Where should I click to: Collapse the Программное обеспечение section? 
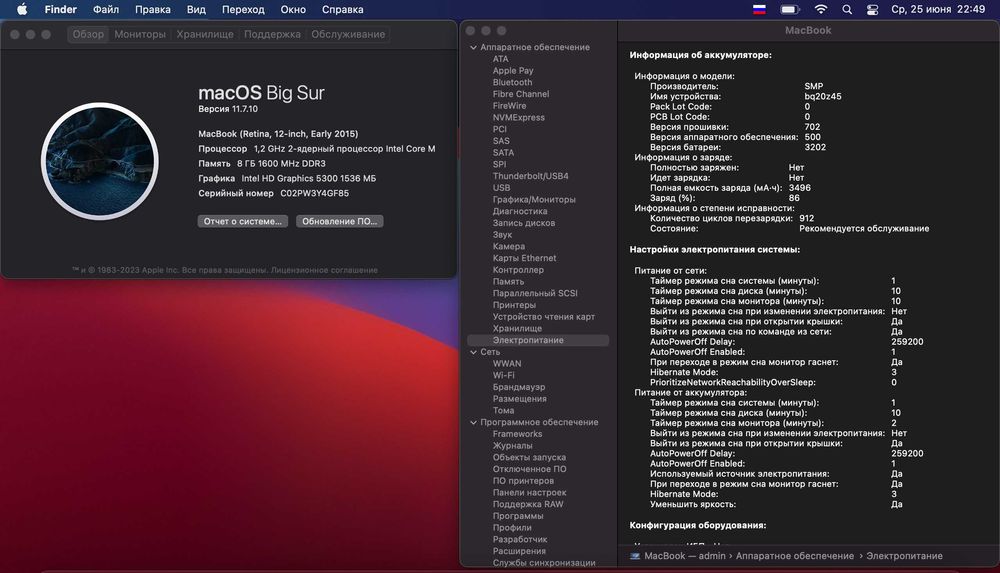(473, 422)
